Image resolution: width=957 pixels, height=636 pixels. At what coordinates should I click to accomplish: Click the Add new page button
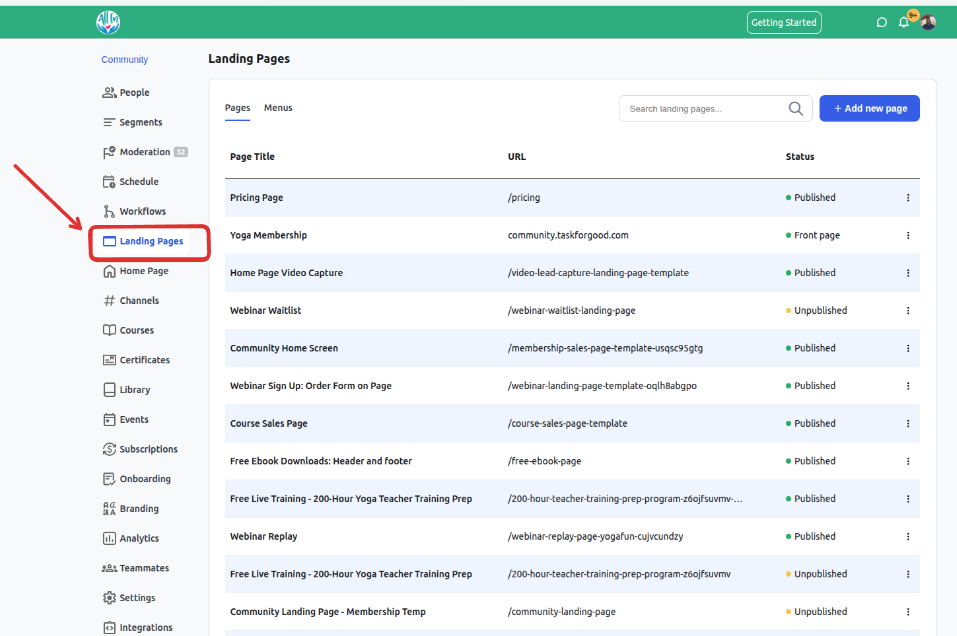[x=869, y=109]
